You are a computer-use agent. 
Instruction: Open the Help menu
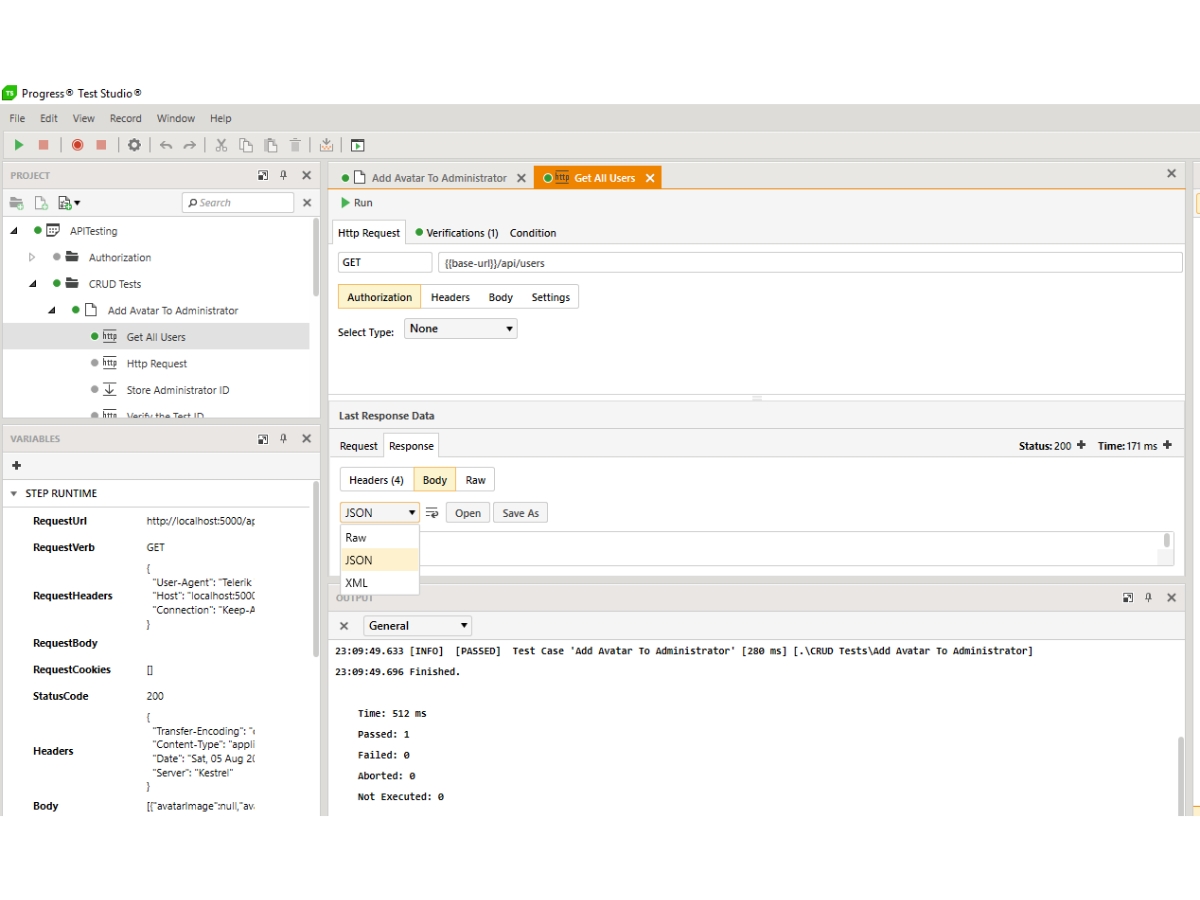coord(221,118)
